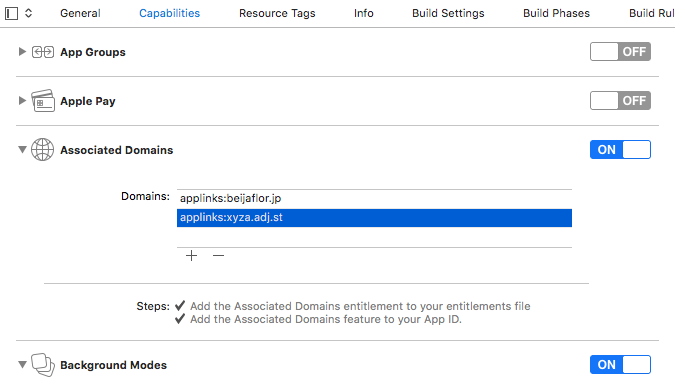Open the Resource Tags tab
The width and height of the screenshot is (675, 387).
pyautogui.click(x=277, y=13)
